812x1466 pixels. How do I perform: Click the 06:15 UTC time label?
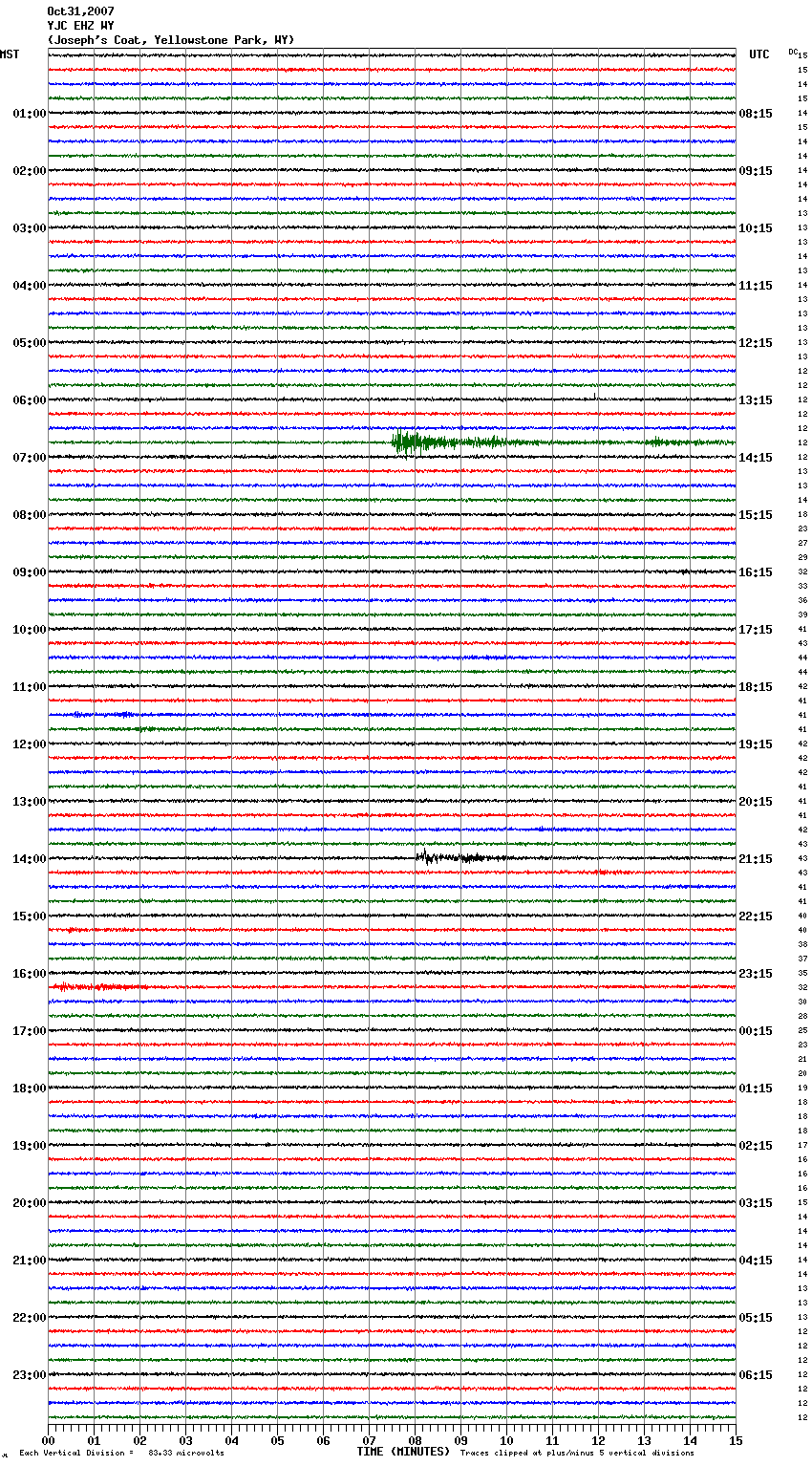click(x=756, y=1375)
